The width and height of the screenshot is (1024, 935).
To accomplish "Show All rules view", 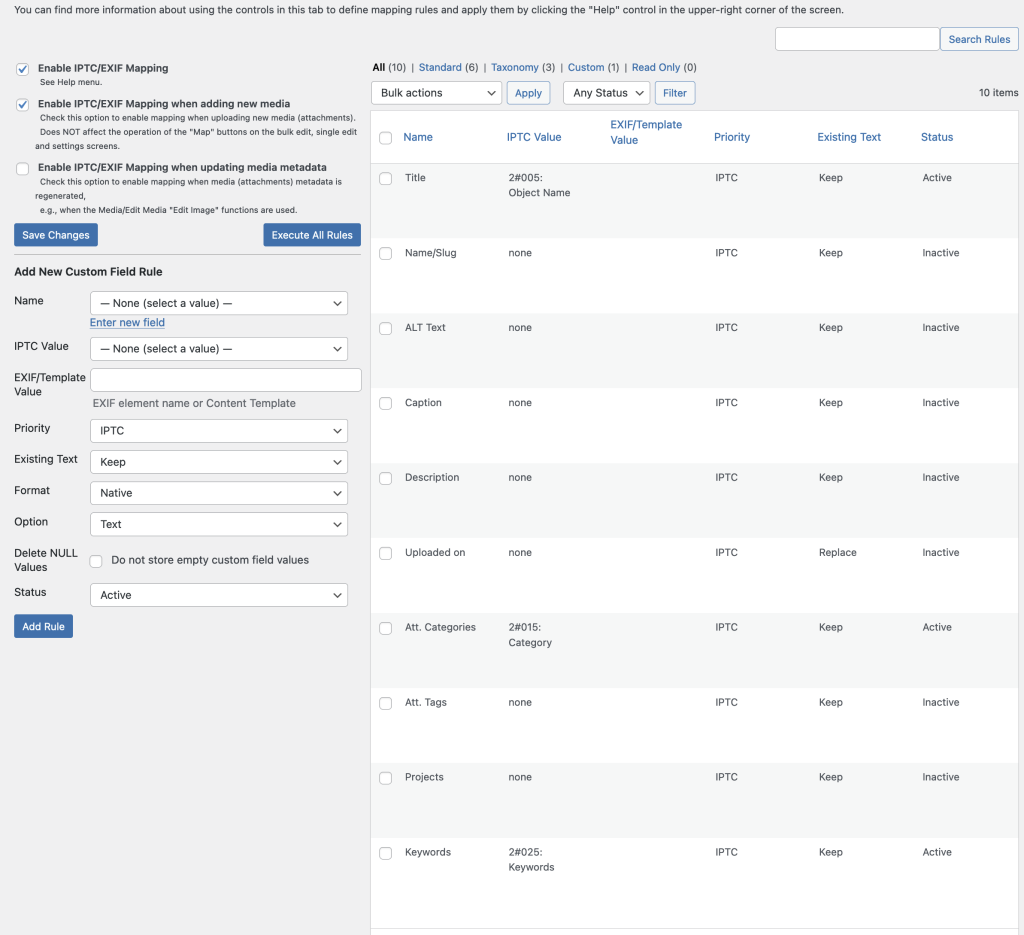I will (x=379, y=67).
